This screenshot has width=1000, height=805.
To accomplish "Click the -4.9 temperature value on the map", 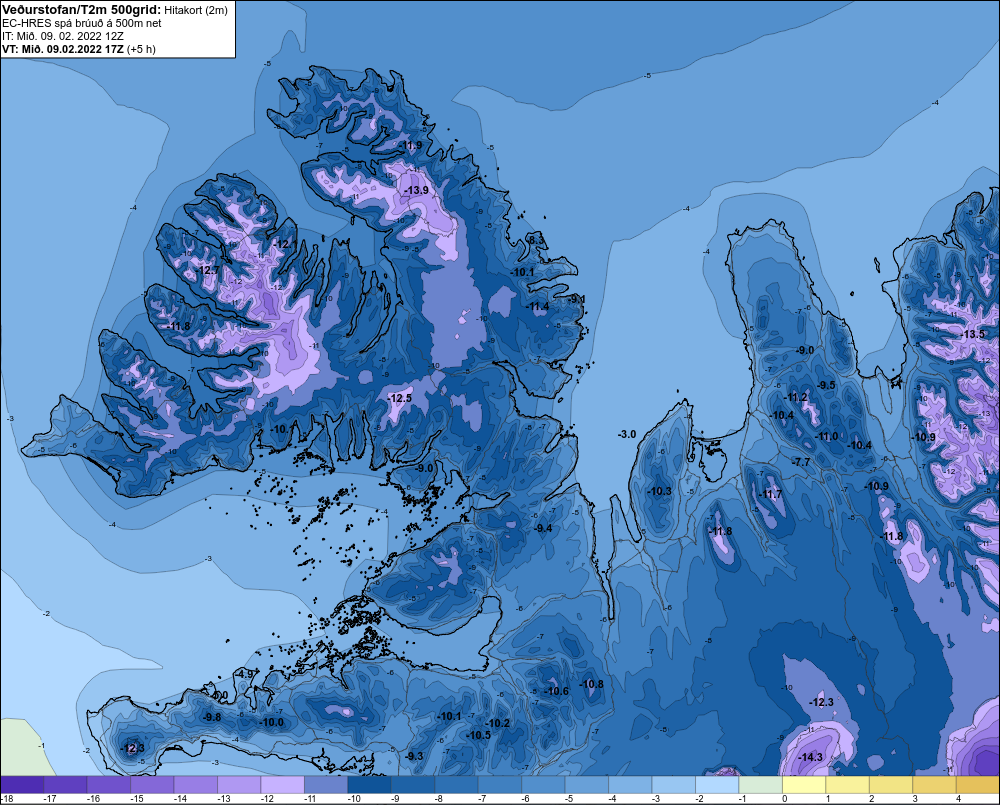I will tap(245, 674).
